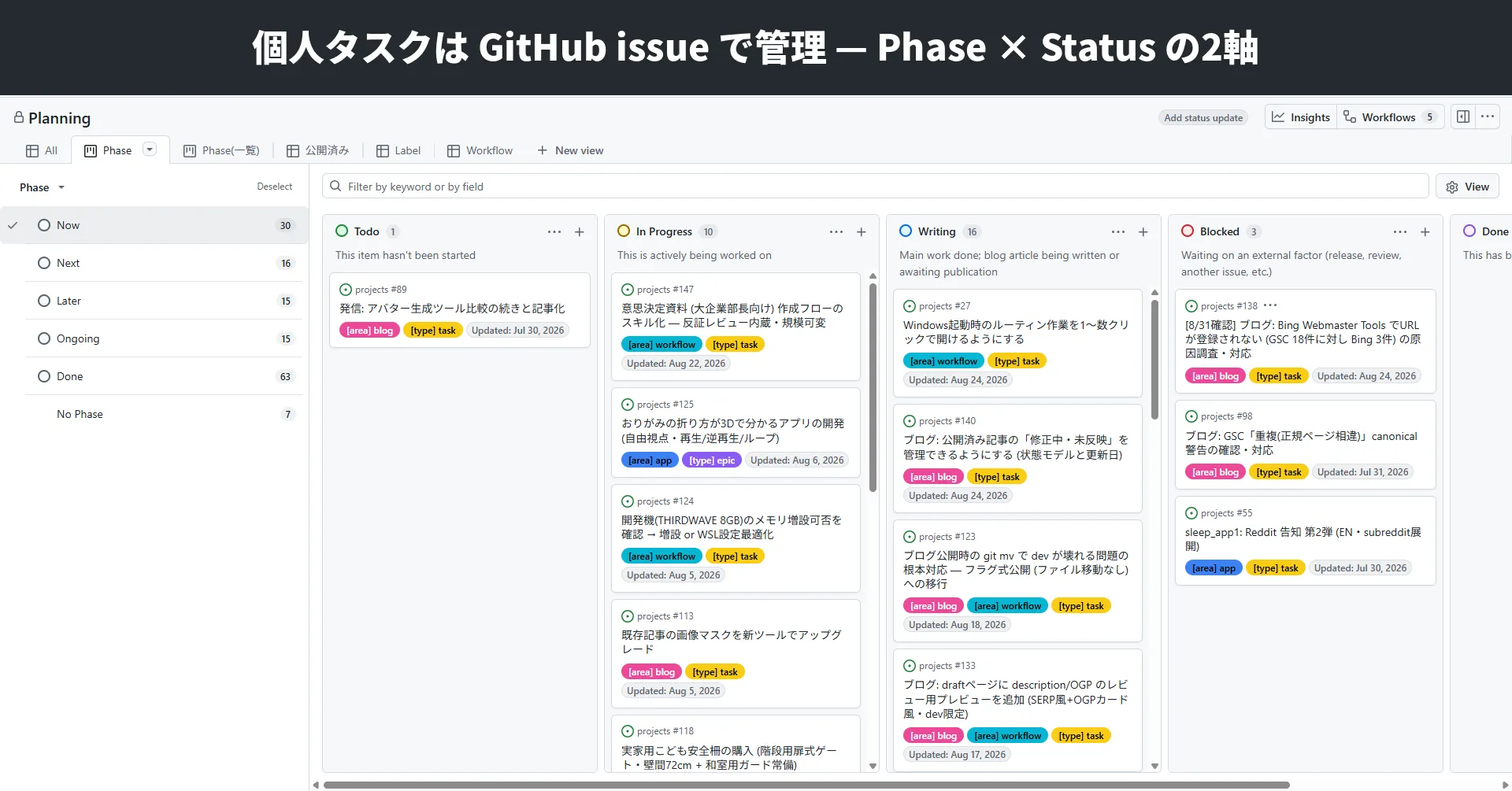Open Workflows button

1390,117
